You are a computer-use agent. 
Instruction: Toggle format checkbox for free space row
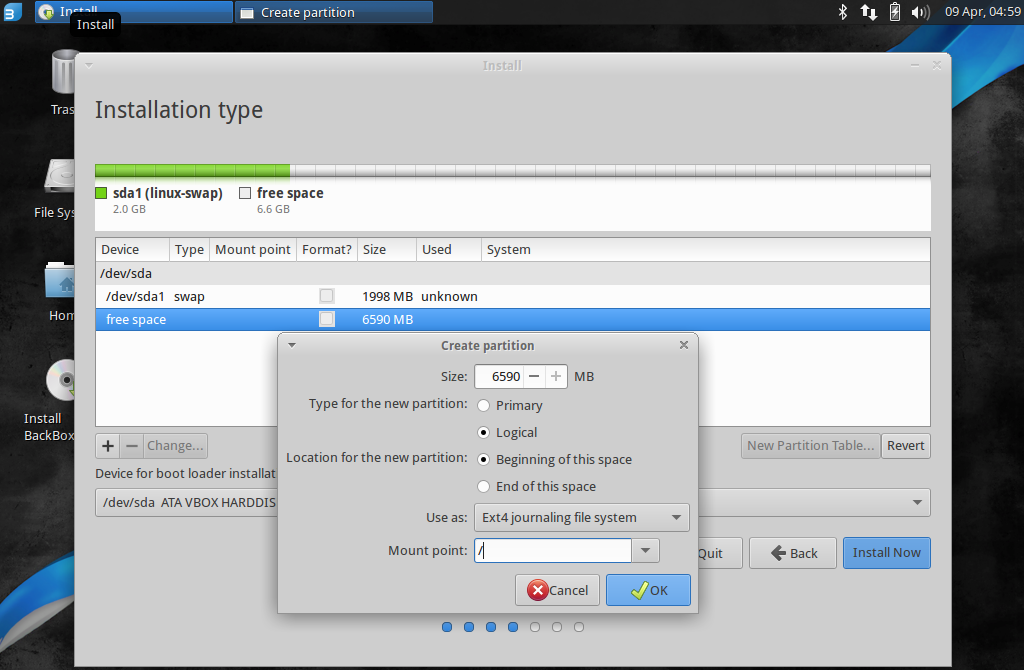pos(327,319)
